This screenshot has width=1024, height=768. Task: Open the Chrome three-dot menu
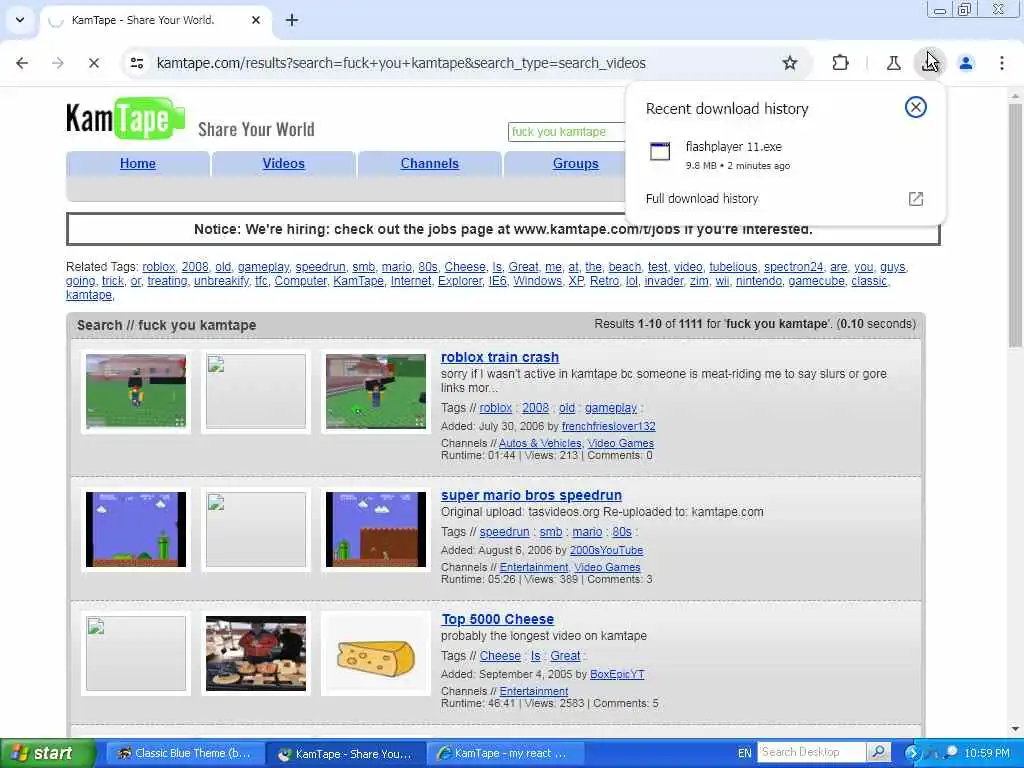pyautogui.click(x=1002, y=63)
